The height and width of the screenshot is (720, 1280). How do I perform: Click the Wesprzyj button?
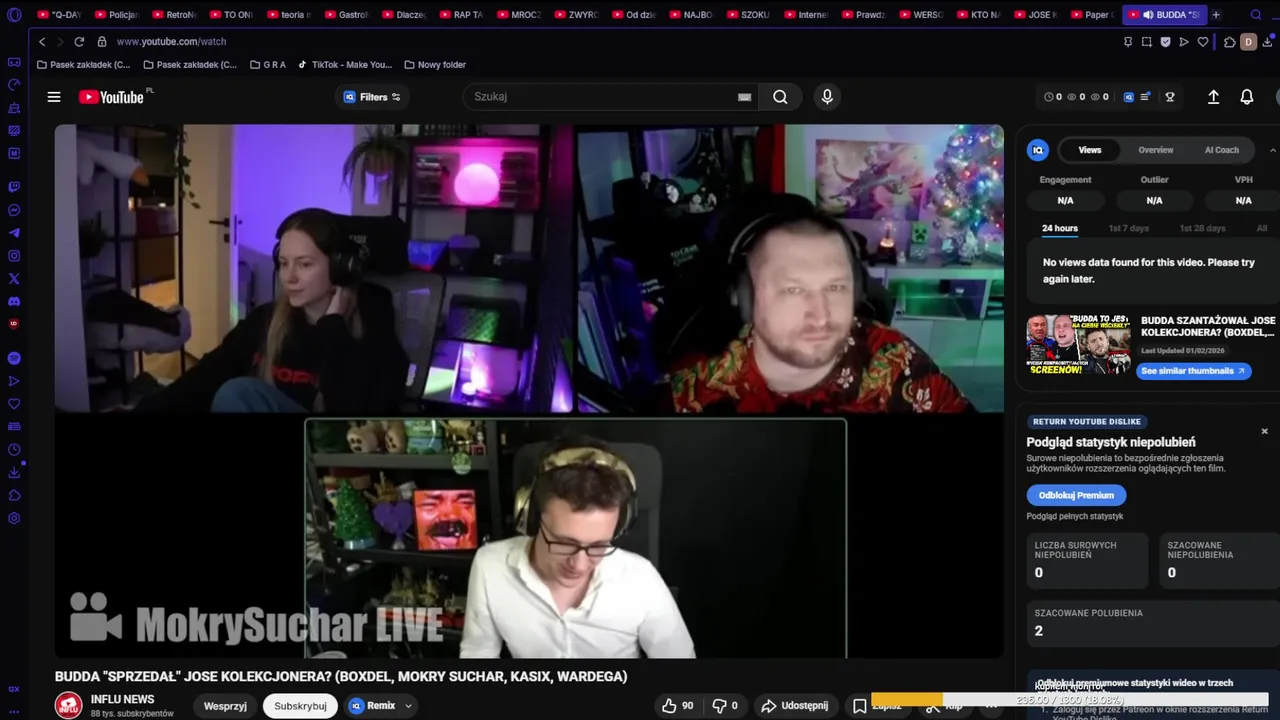[x=225, y=706]
